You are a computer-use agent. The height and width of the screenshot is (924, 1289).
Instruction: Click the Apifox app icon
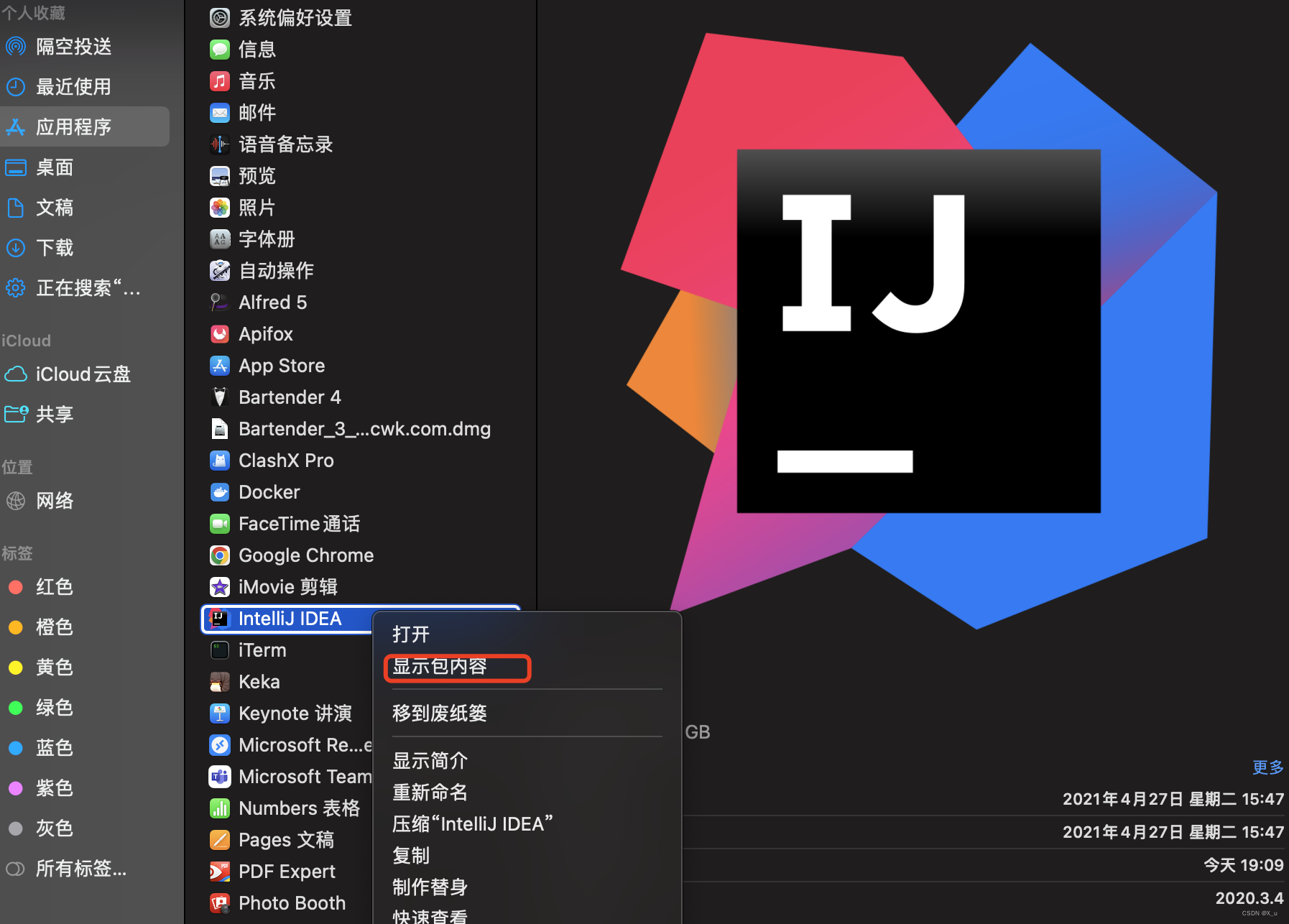coord(220,334)
